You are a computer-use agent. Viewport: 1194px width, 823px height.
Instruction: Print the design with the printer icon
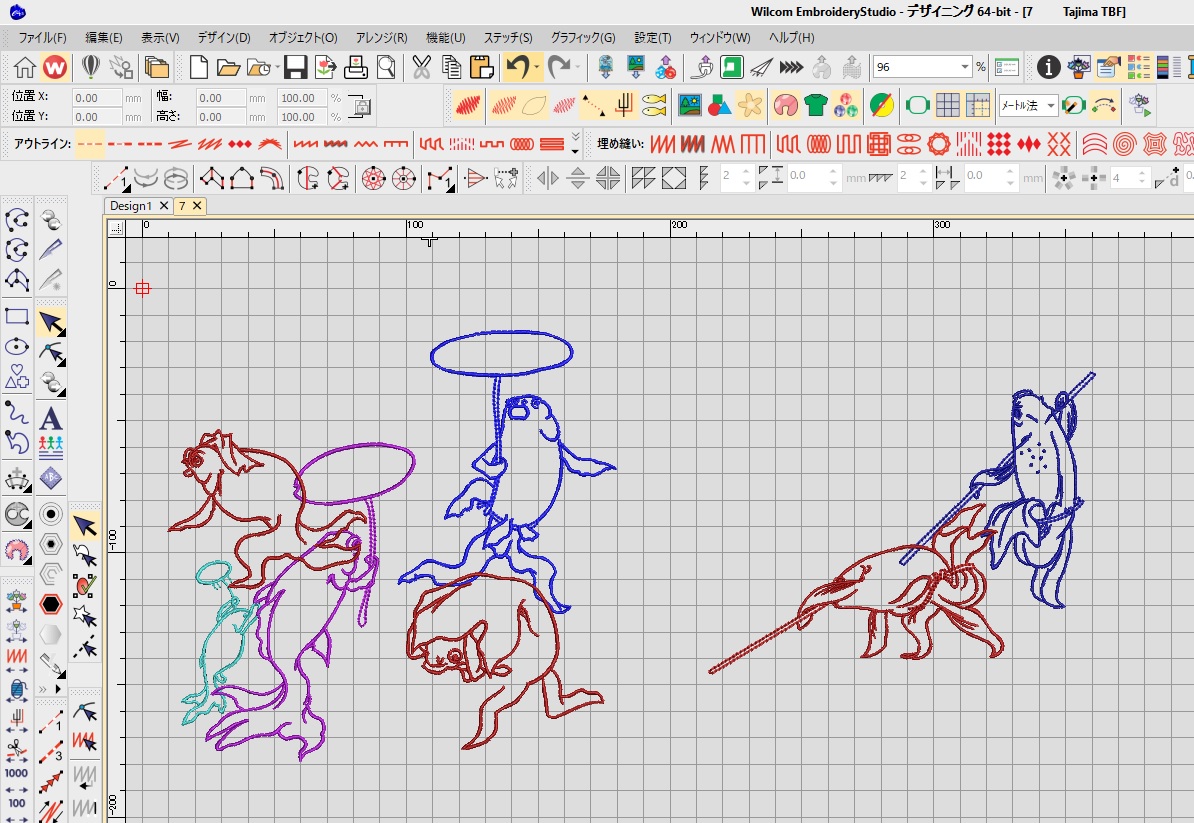pos(356,68)
